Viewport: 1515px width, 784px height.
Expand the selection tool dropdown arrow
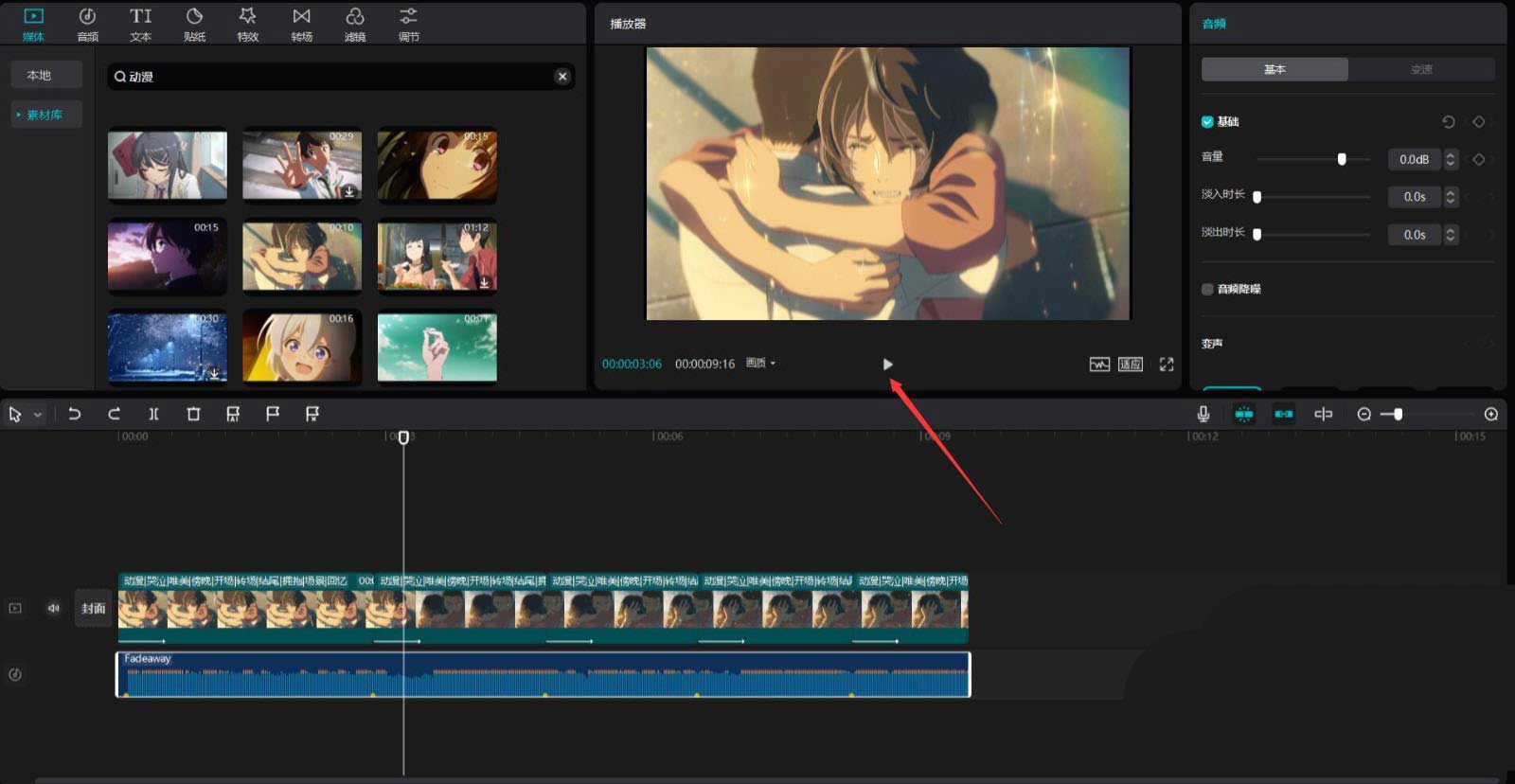38,415
